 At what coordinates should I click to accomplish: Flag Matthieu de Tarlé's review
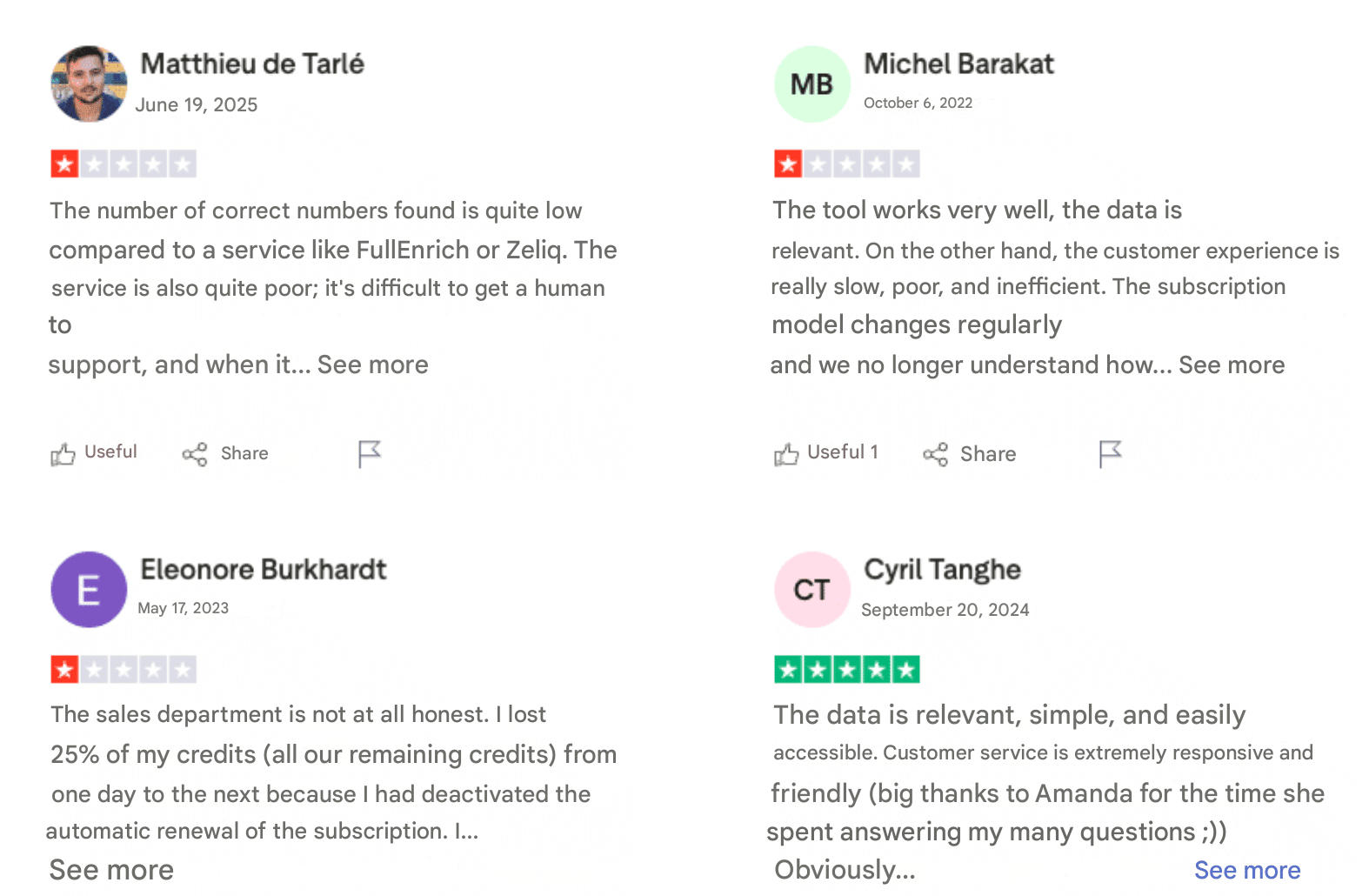tap(370, 453)
